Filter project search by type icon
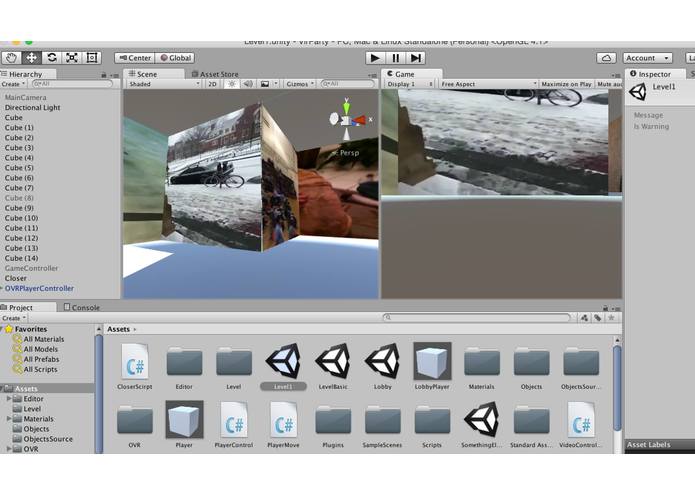Image resolution: width=695 pixels, height=494 pixels. [584, 318]
